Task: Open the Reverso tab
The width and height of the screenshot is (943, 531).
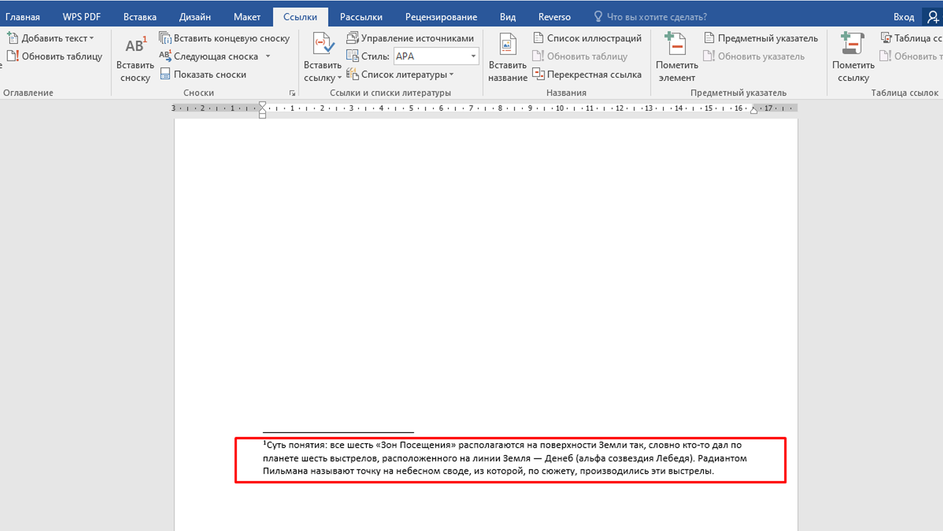Action: (554, 17)
